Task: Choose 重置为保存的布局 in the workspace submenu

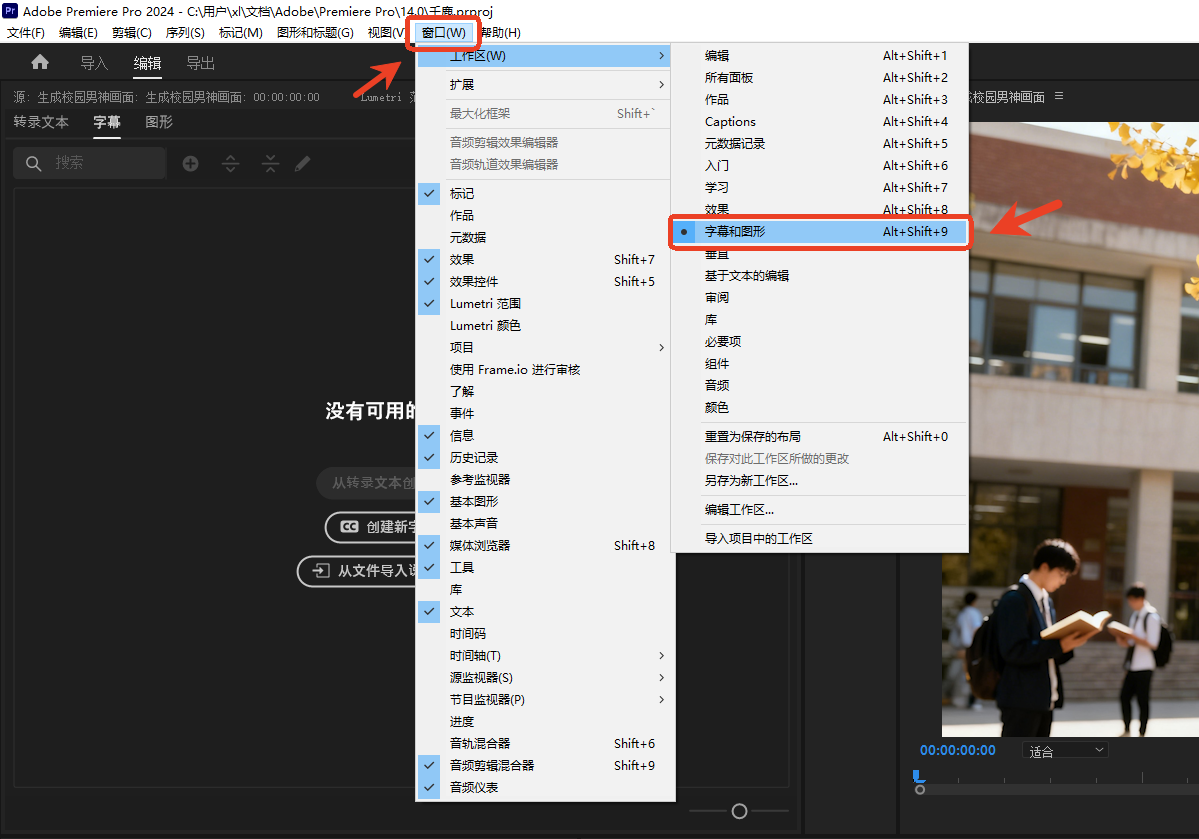Action: tap(752, 436)
